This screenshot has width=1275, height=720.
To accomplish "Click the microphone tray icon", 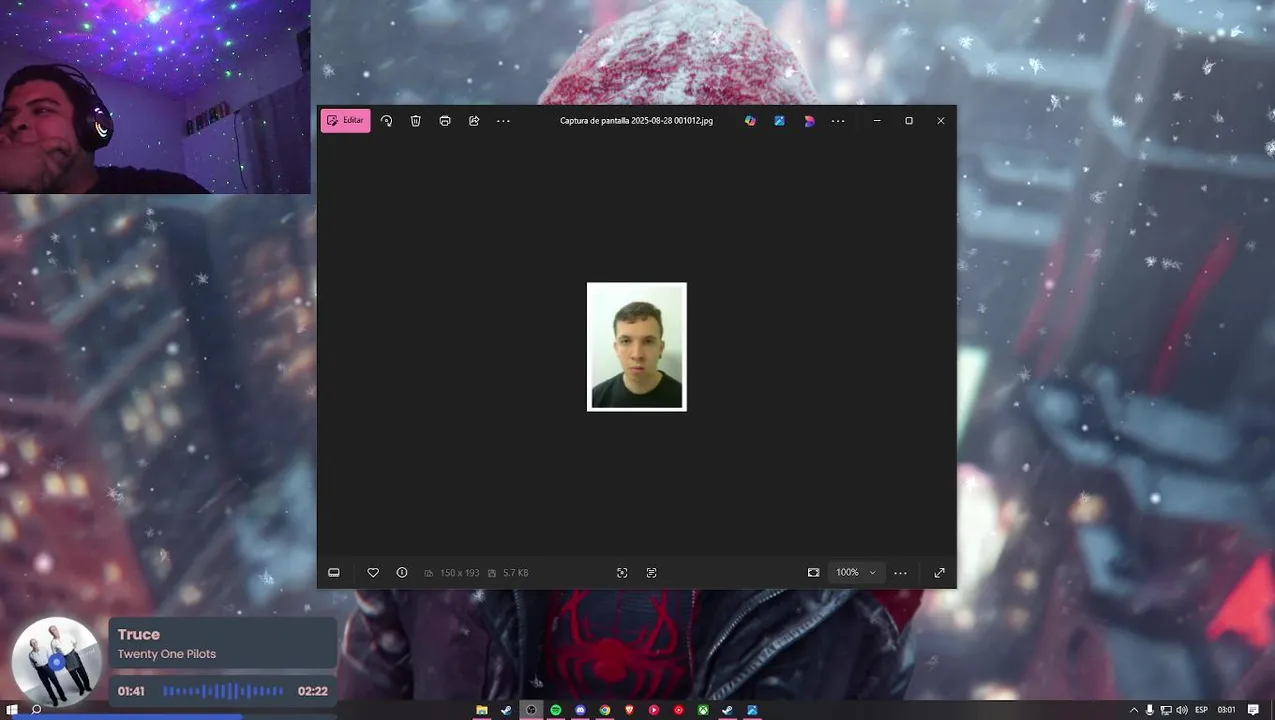I will point(1149,710).
